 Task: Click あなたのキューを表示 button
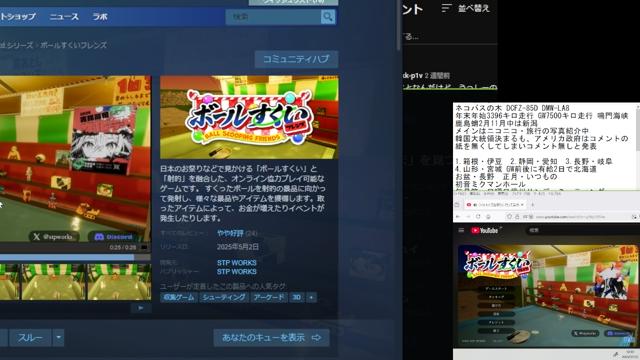click(x=271, y=338)
